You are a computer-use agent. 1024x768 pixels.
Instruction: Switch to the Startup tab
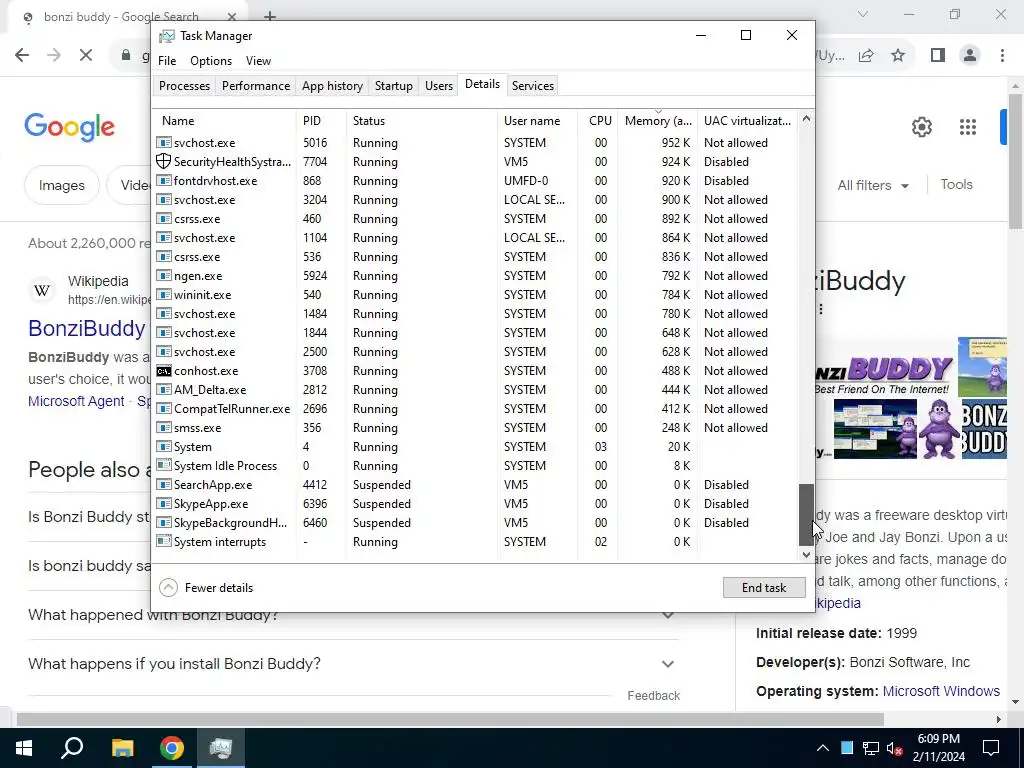[x=394, y=86]
